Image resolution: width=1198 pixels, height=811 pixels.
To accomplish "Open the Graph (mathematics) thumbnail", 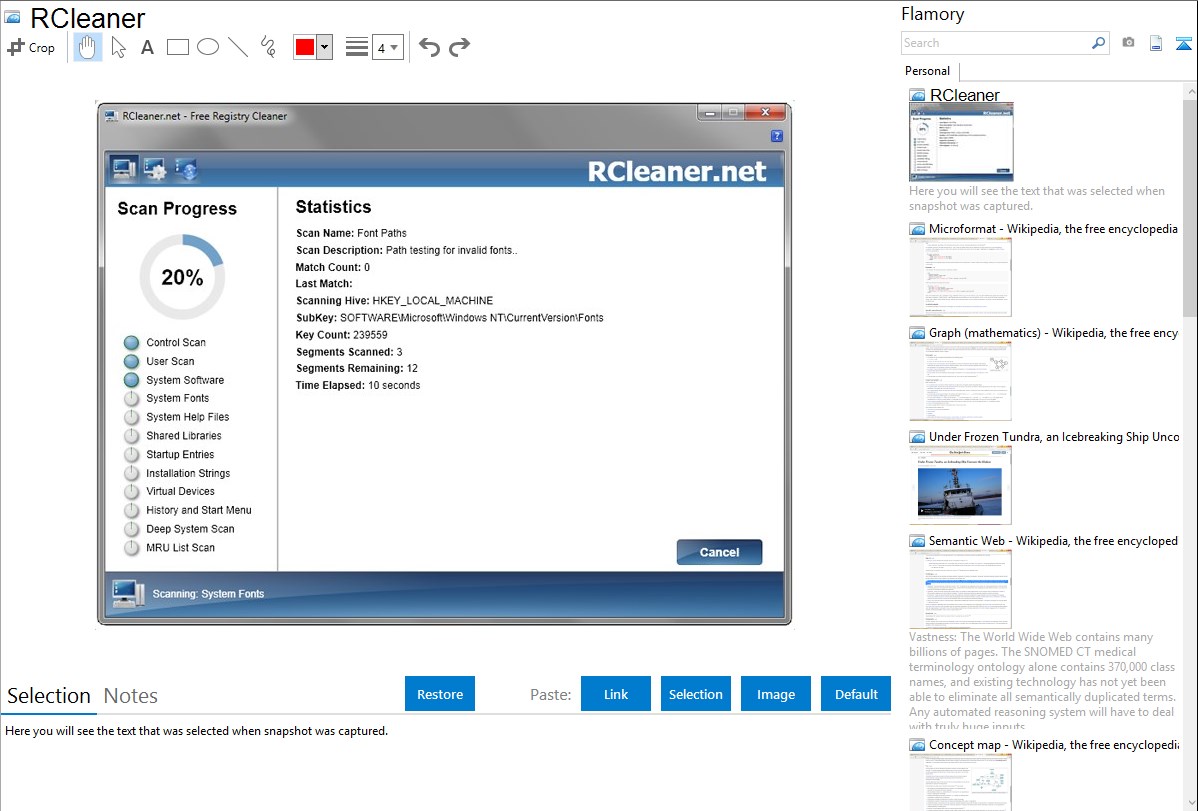I will click(960, 381).
